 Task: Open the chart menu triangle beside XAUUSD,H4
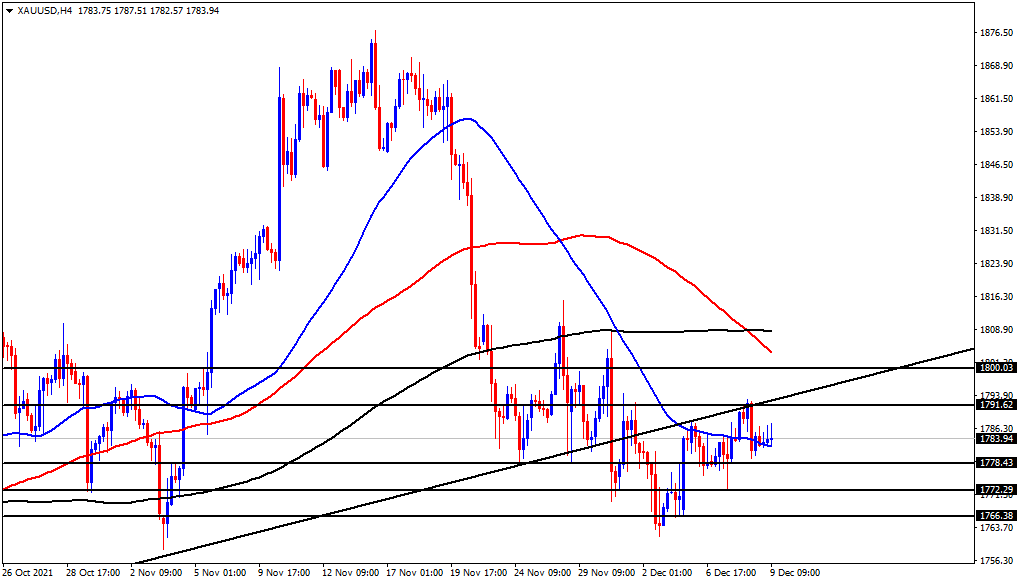tap(9, 11)
